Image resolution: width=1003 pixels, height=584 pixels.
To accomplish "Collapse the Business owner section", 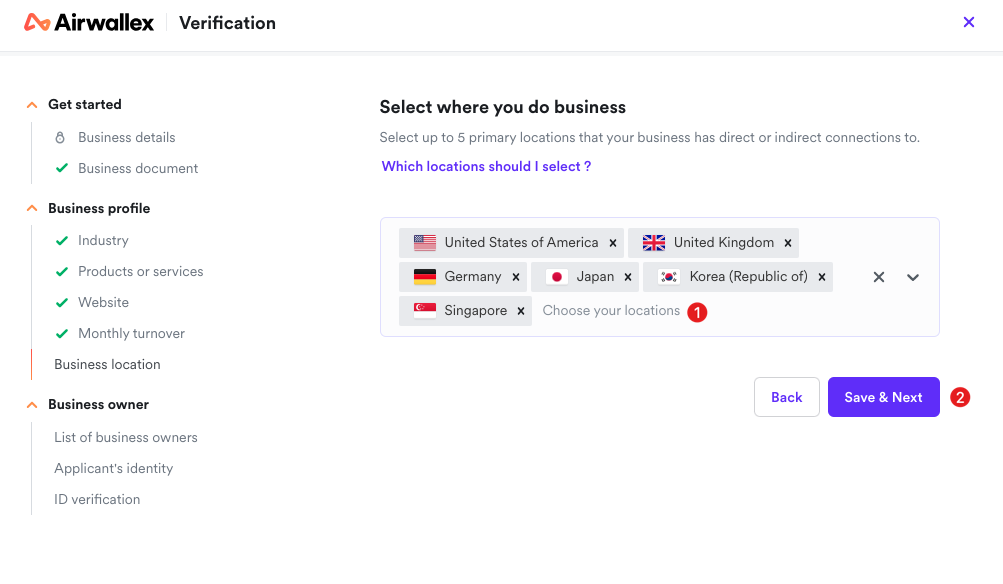I will pyautogui.click(x=32, y=405).
